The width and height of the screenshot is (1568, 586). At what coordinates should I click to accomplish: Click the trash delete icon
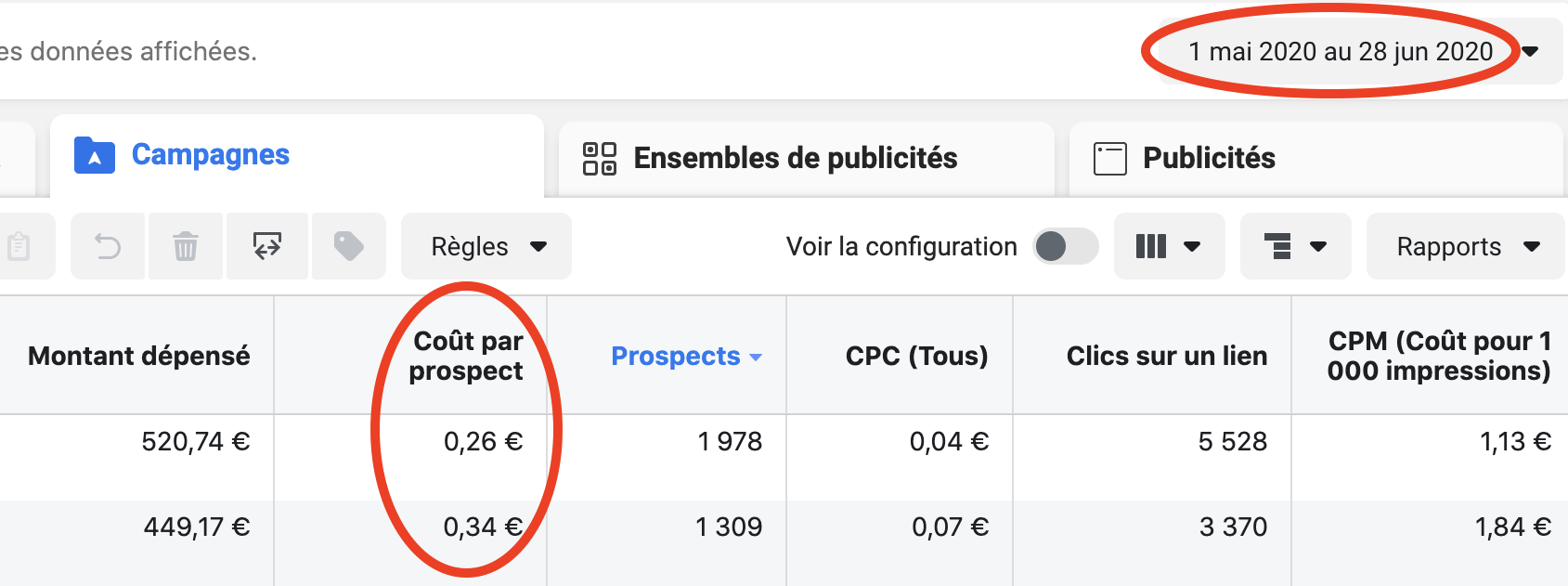click(x=186, y=246)
